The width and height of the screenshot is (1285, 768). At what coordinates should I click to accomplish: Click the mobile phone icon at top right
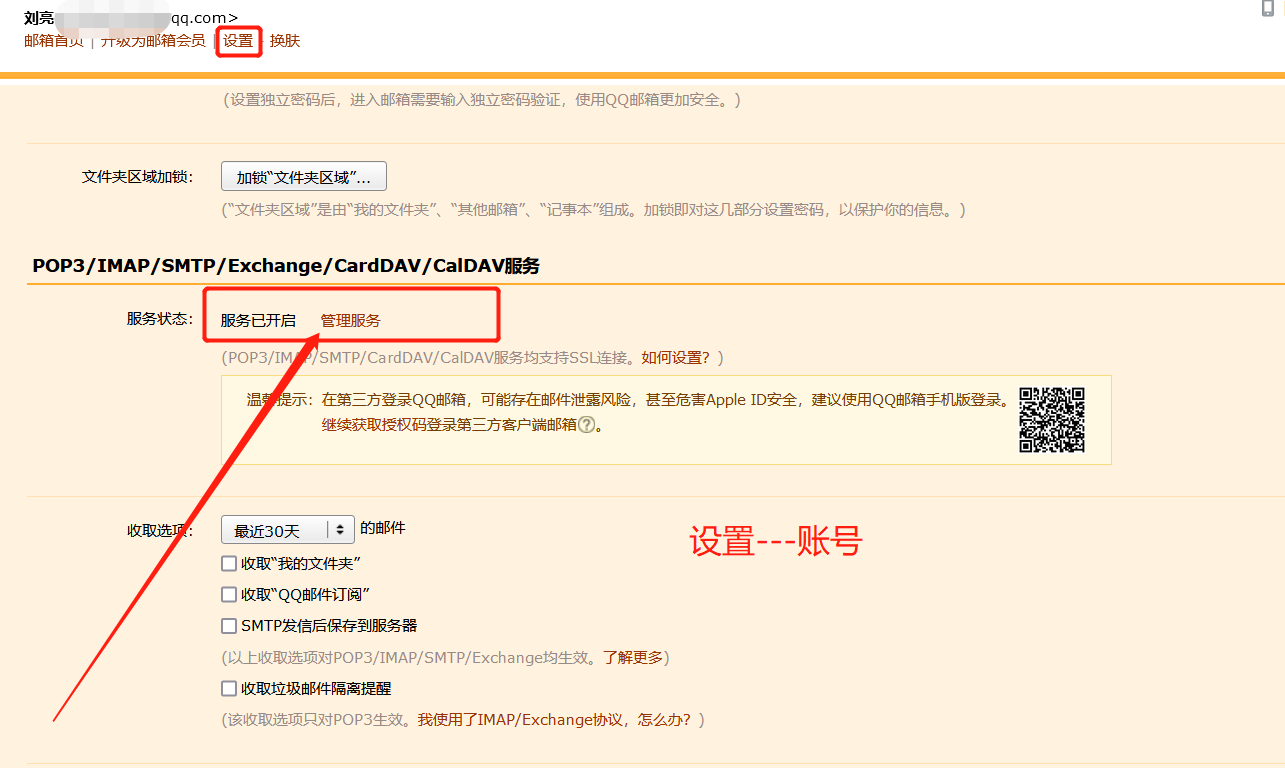[1268, 8]
